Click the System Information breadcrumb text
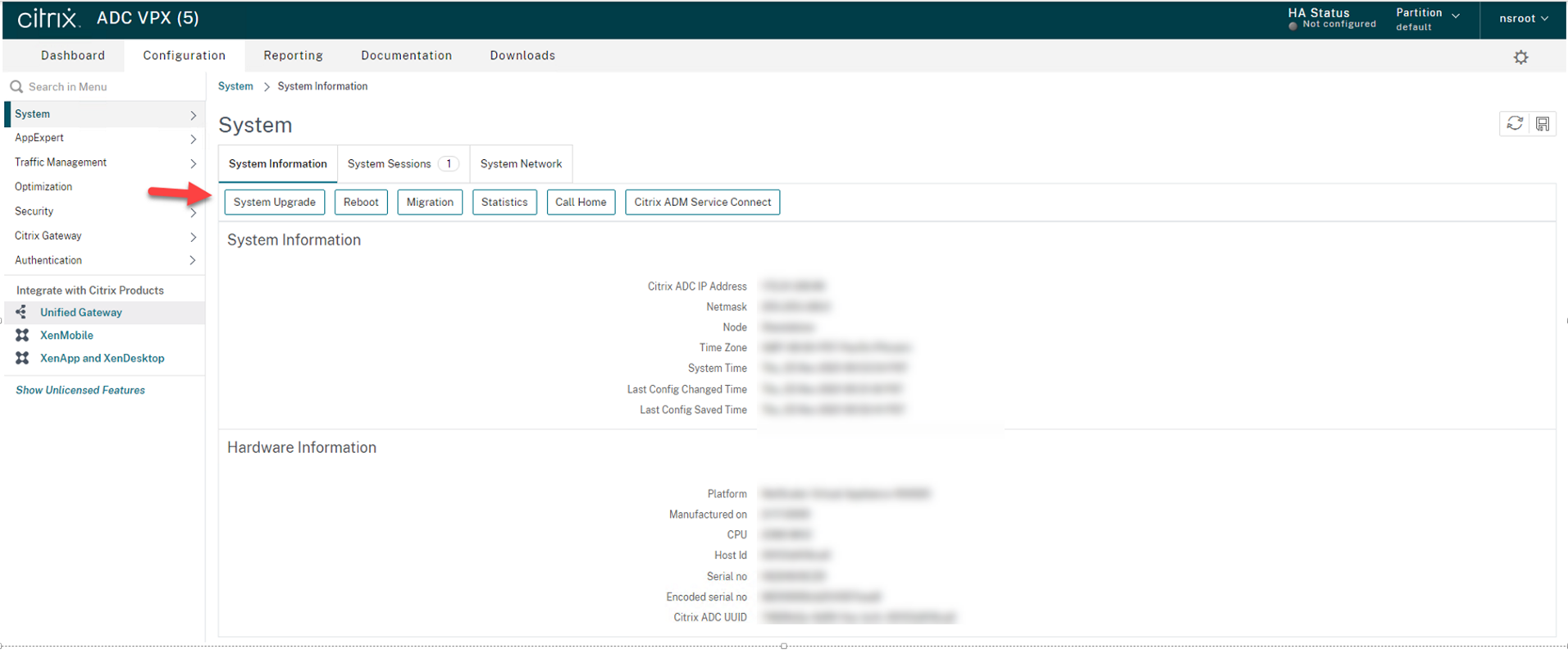 322,86
